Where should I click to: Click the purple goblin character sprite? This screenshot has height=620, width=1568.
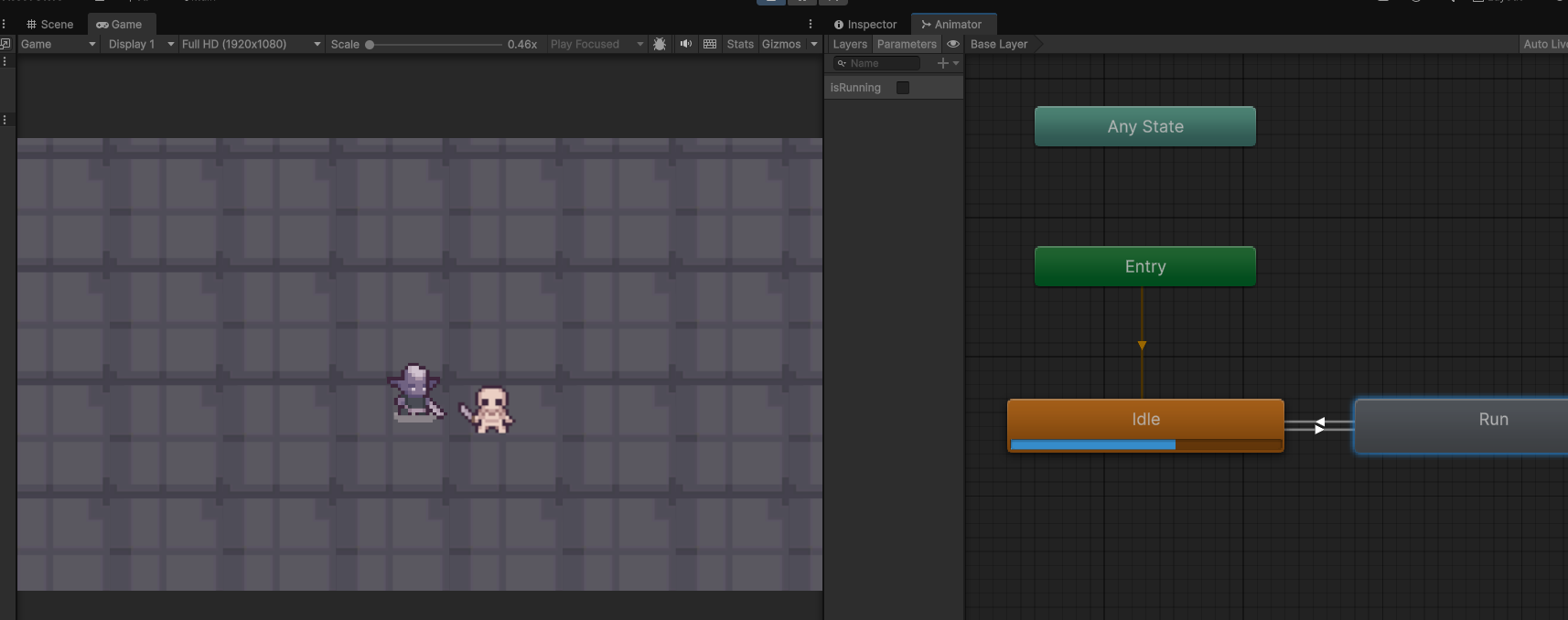pyautogui.click(x=415, y=392)
